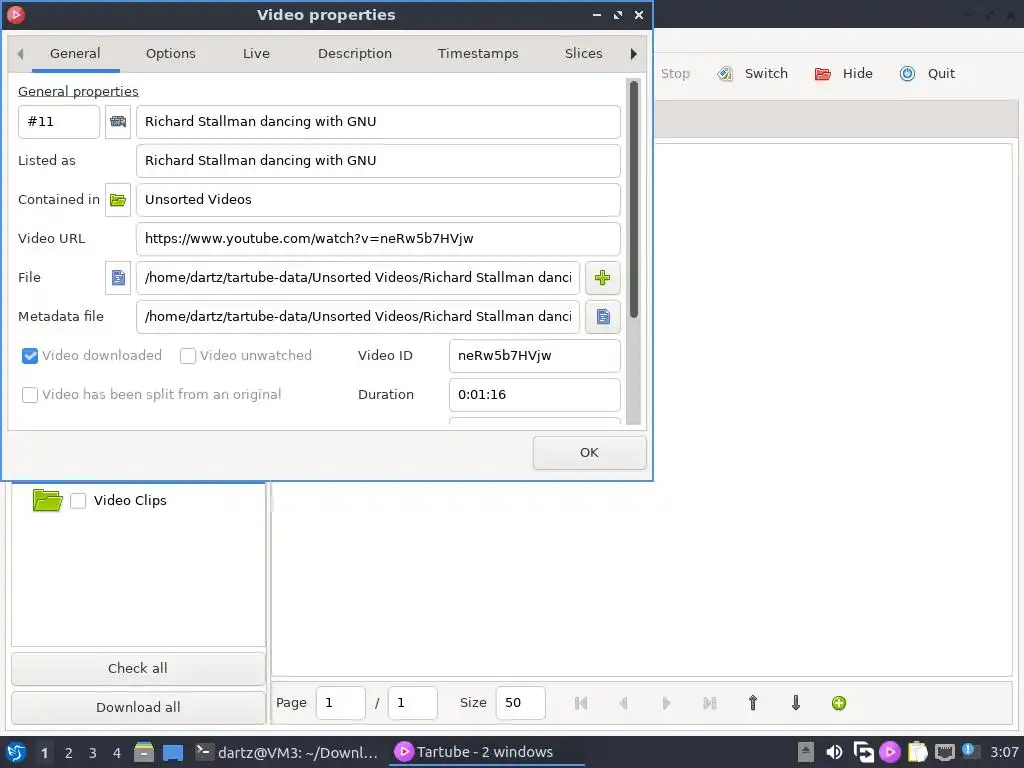
Task: Click the Check all button
Action: coord(138,669)
